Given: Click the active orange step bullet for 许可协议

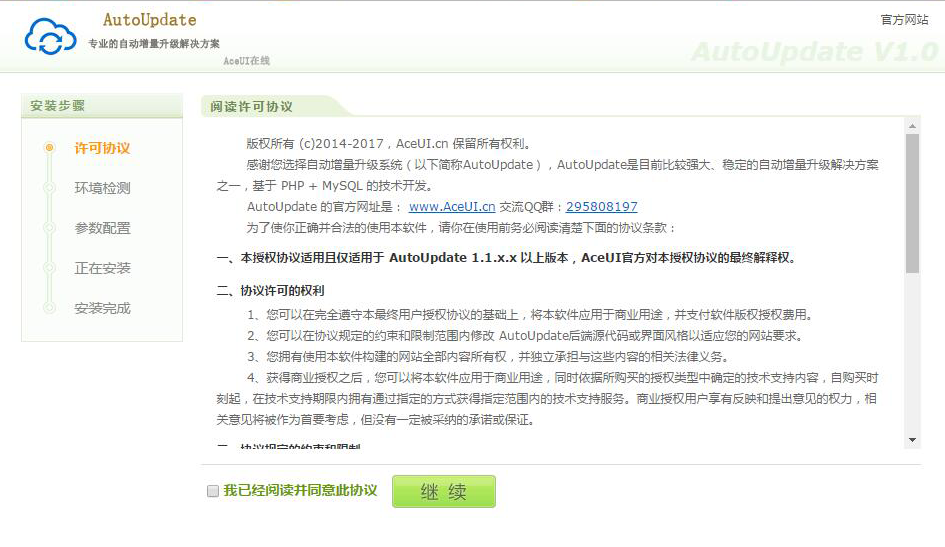Looking at the screenshot, I should pyautogui.click(x=49, y=148).
